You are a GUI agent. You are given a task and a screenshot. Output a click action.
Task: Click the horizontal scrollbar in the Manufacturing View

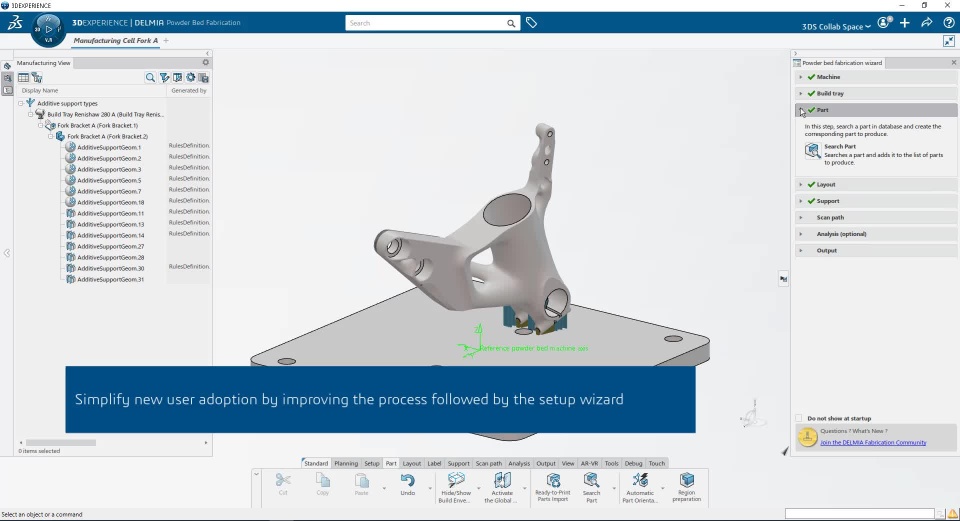click(61, 443)
